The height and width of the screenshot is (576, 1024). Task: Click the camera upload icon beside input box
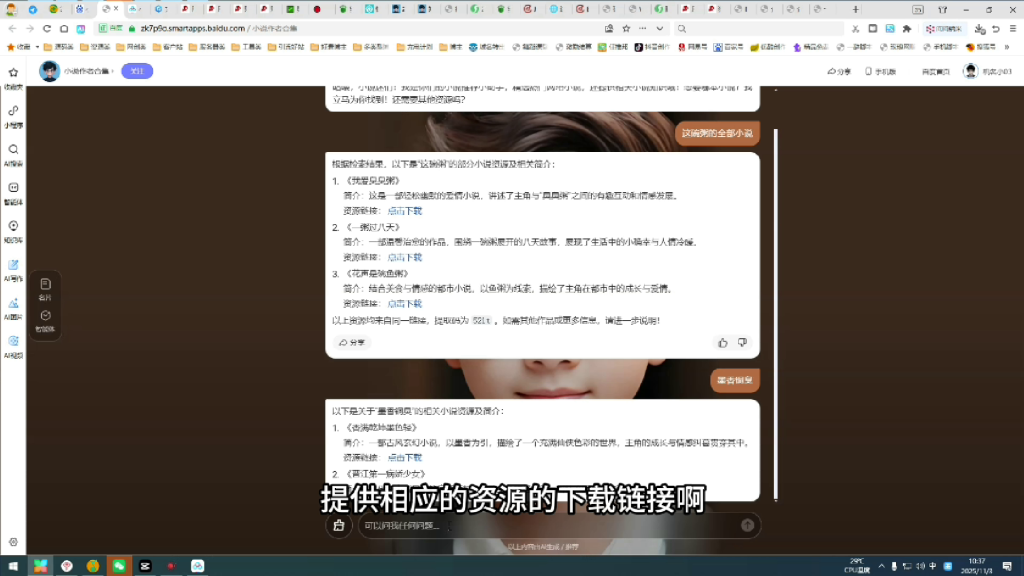(340, 525)
